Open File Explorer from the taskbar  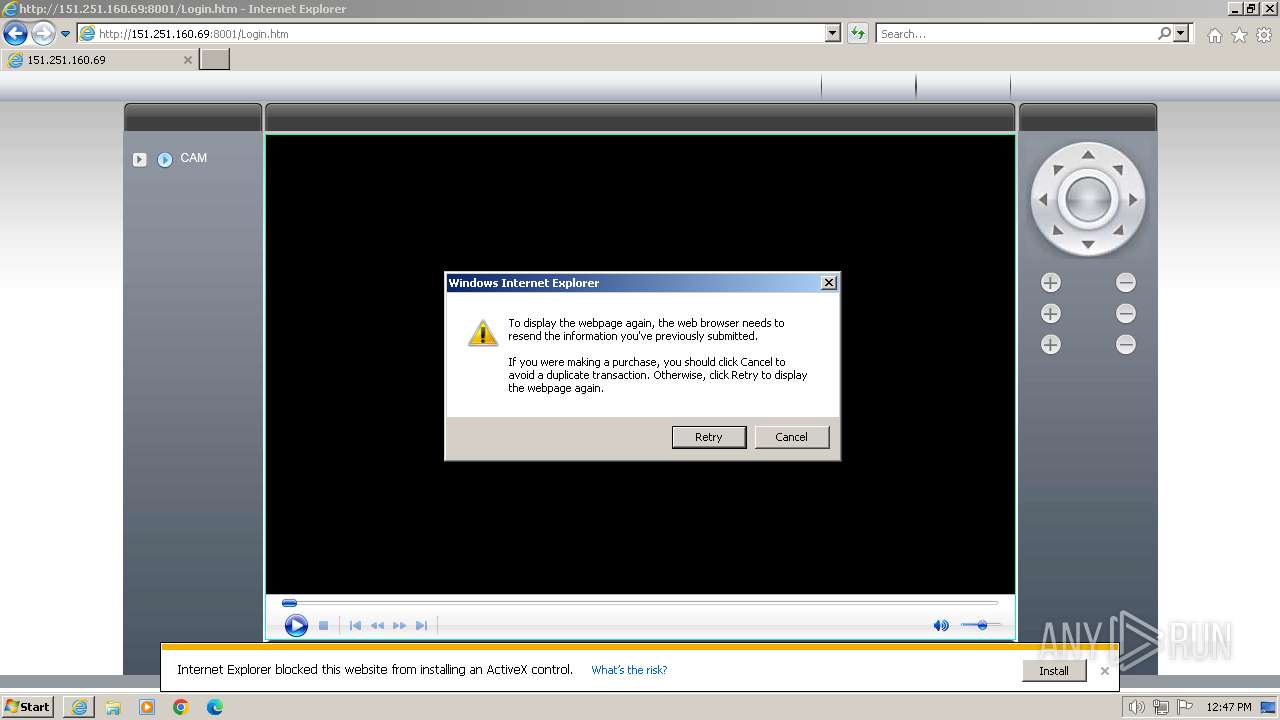(x=113, y=707)
